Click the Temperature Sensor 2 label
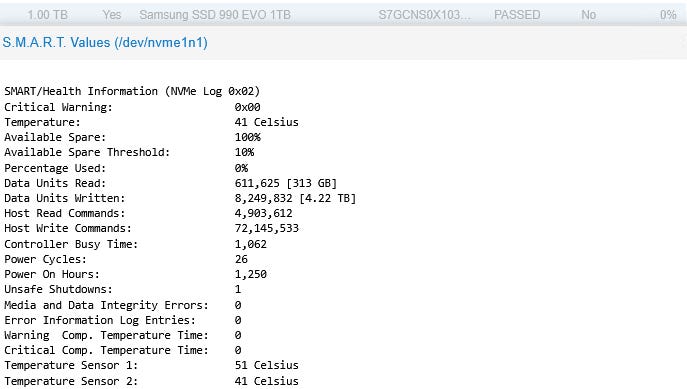Viewport: 687px width, 389px height. click(71, 381)
